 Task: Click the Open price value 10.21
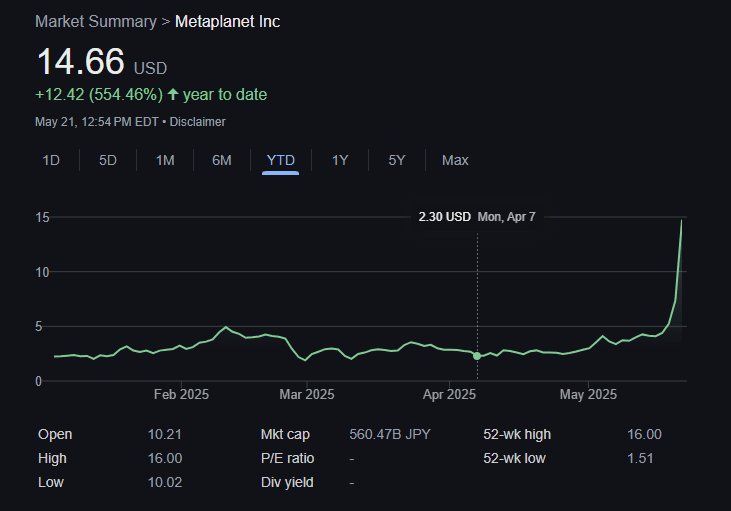click(x=164, y=434)
